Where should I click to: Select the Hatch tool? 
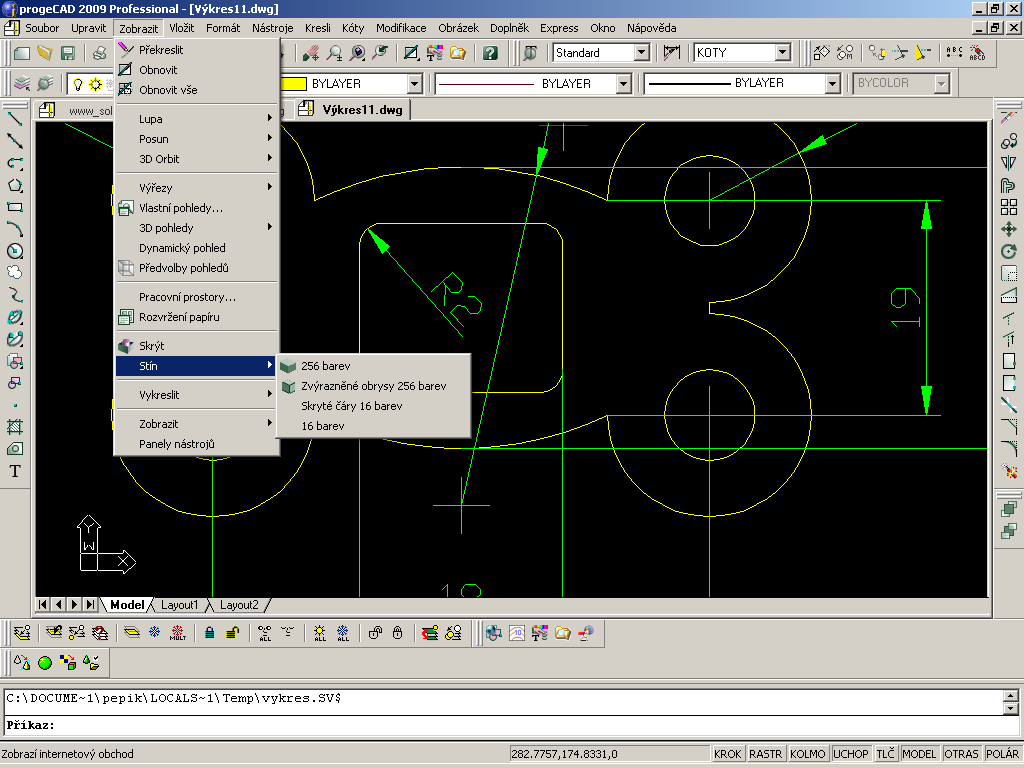coord(15,427)
